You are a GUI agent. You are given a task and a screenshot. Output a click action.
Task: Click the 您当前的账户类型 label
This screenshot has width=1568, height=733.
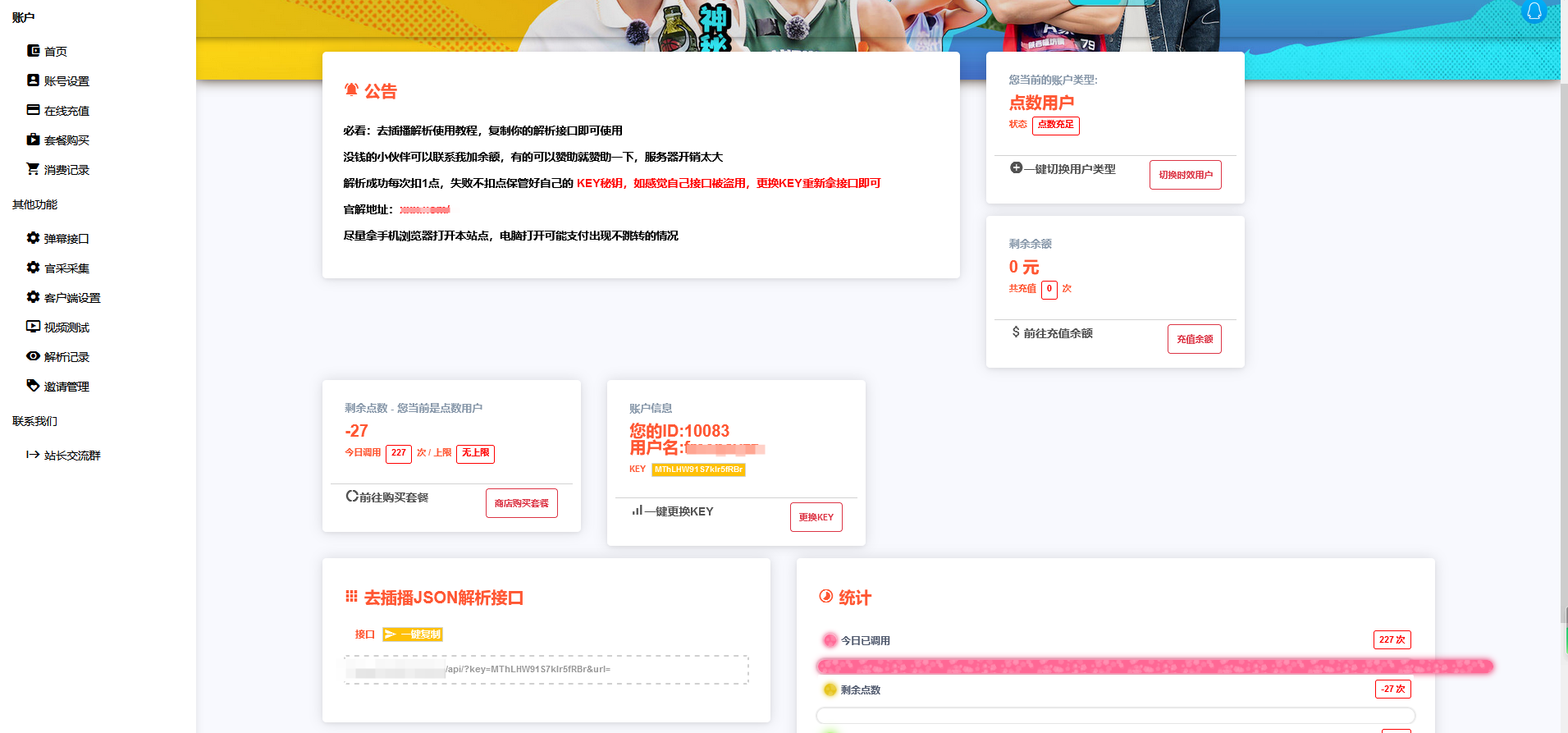click(1053, 80)
